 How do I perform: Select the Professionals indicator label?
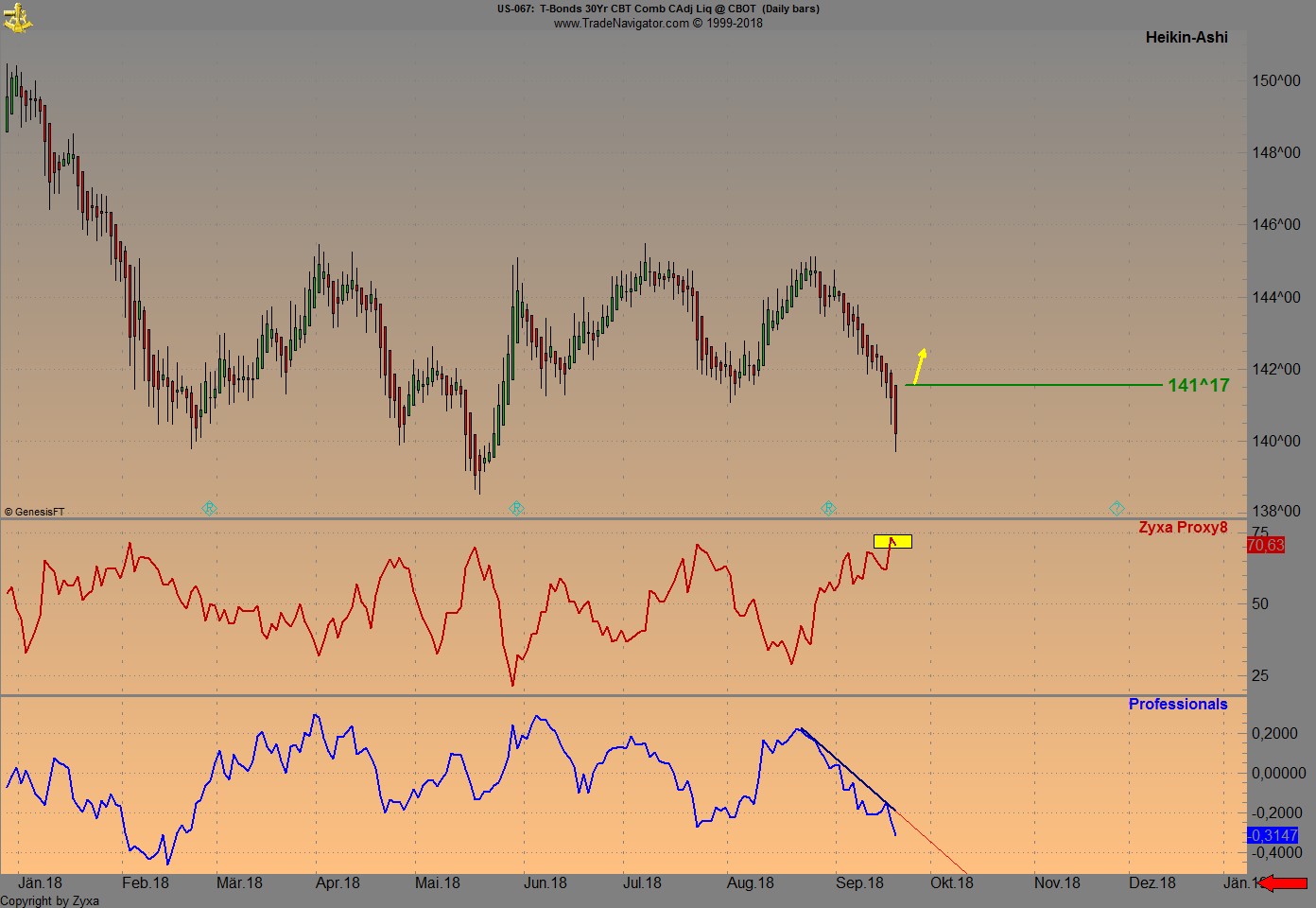1177,705
